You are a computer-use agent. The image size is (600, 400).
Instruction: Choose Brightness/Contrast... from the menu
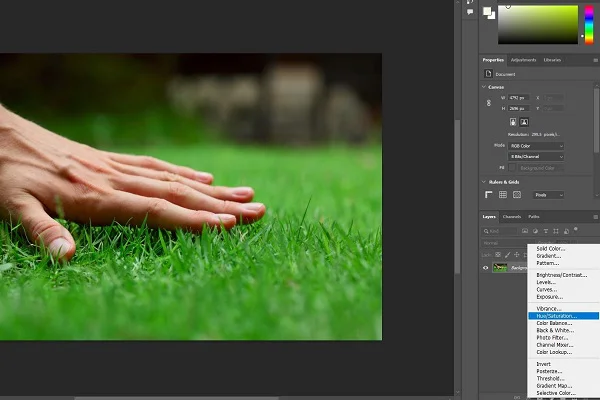pos(563,275)
